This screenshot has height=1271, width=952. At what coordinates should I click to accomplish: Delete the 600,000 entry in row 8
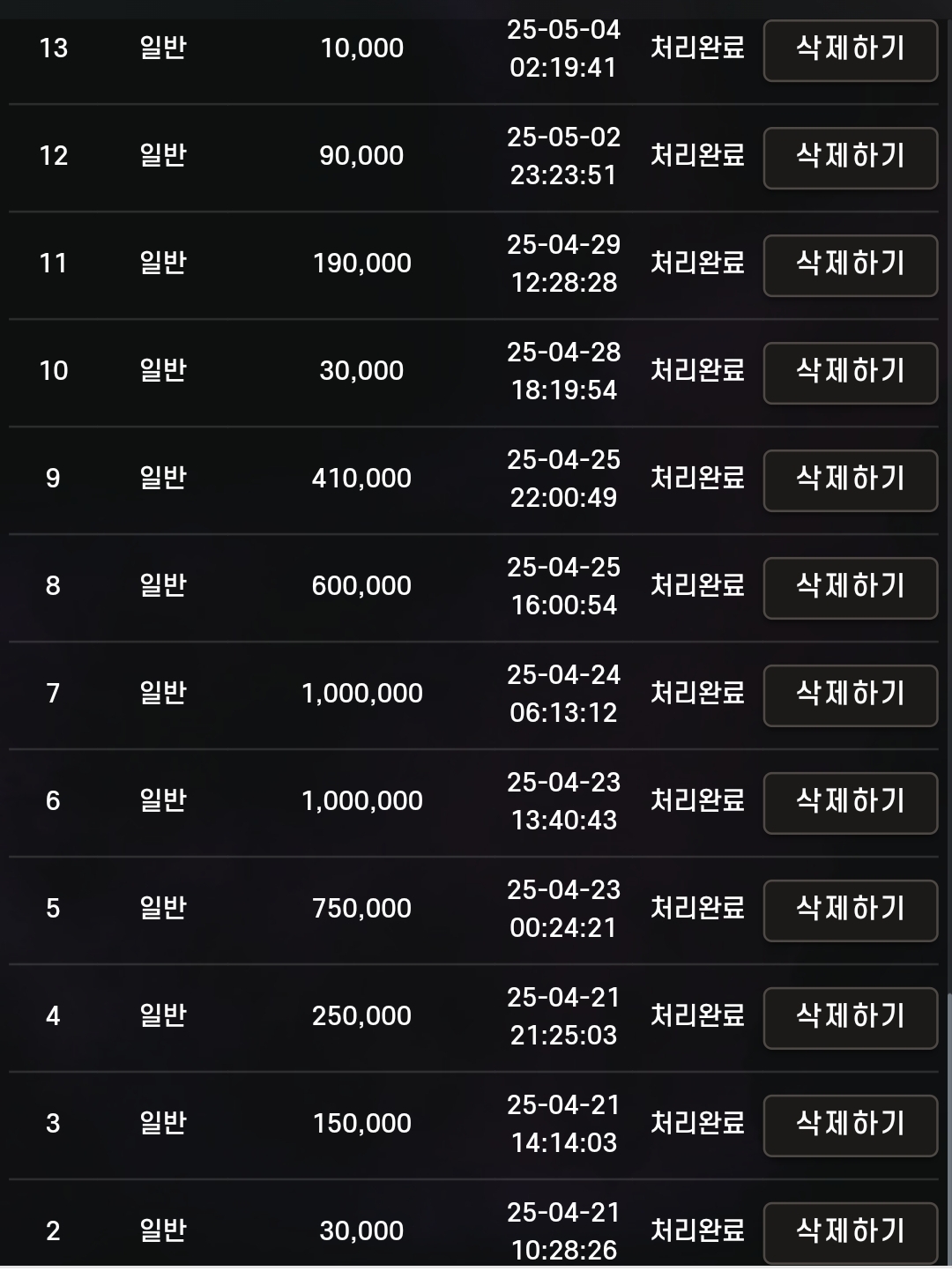click(850, 588)
